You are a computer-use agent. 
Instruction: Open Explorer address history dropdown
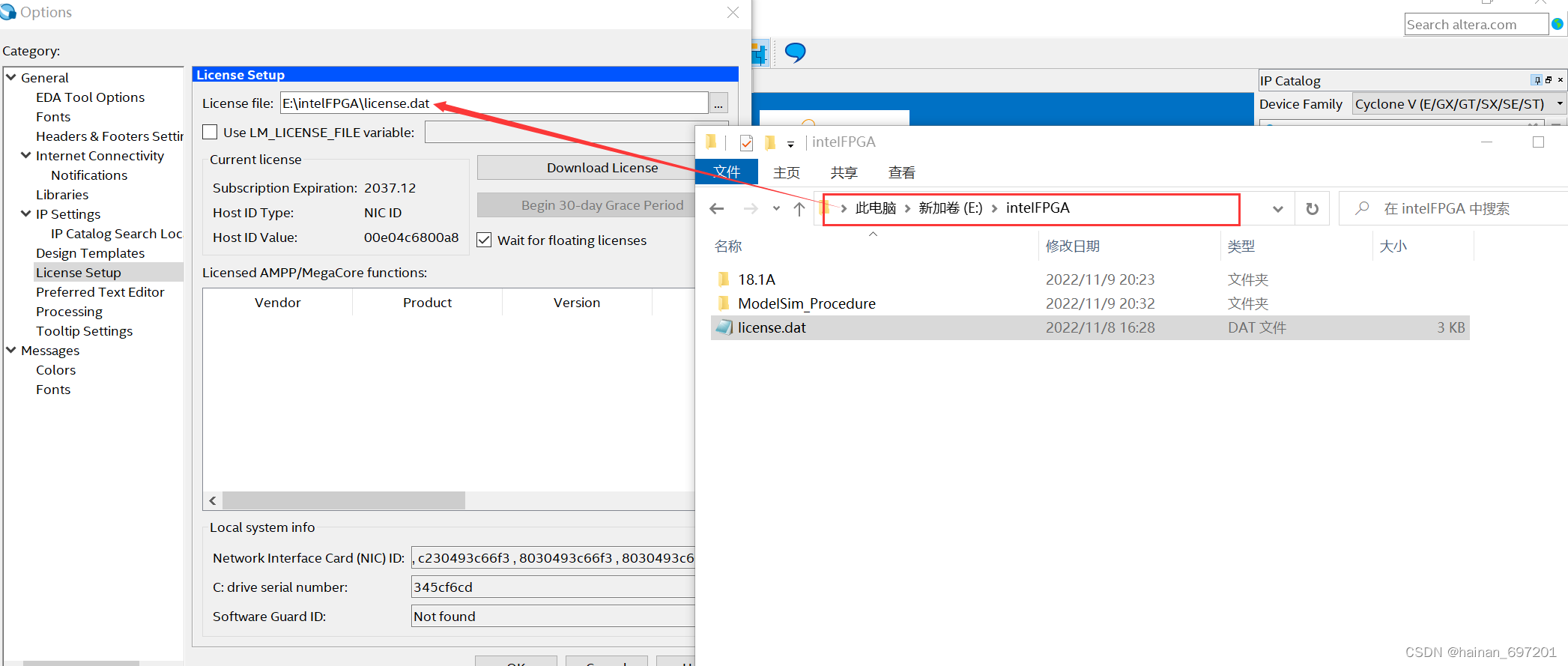(1278, 209)
